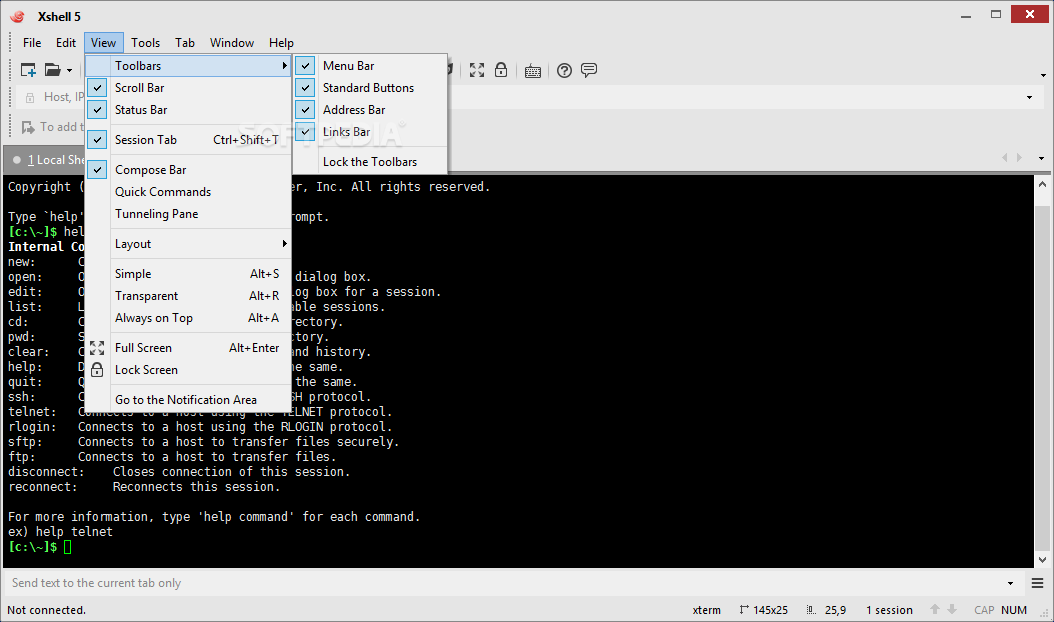The image size is (1054, 622).
Task: Click the terminal scrollbar up arrow
Action: point(1043,184)
